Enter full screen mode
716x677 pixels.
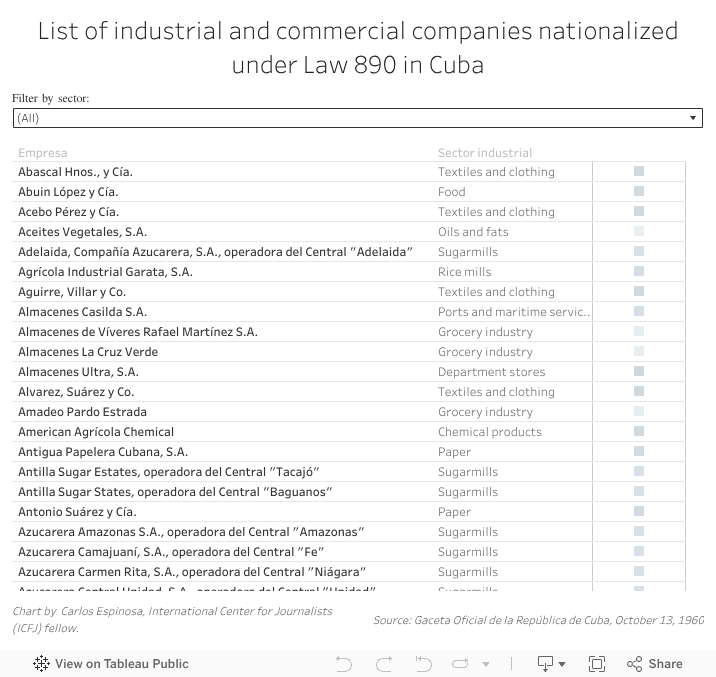pyautogui.click(x=597, y=664)
